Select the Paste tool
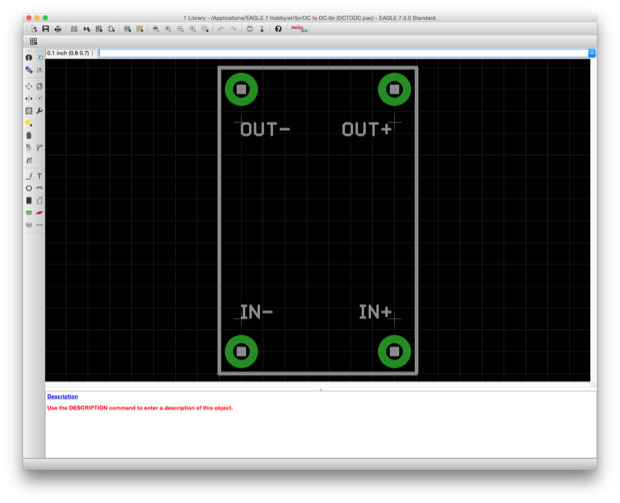The width and height of the screenshot is (620, 503). click(x=29, y=123)
